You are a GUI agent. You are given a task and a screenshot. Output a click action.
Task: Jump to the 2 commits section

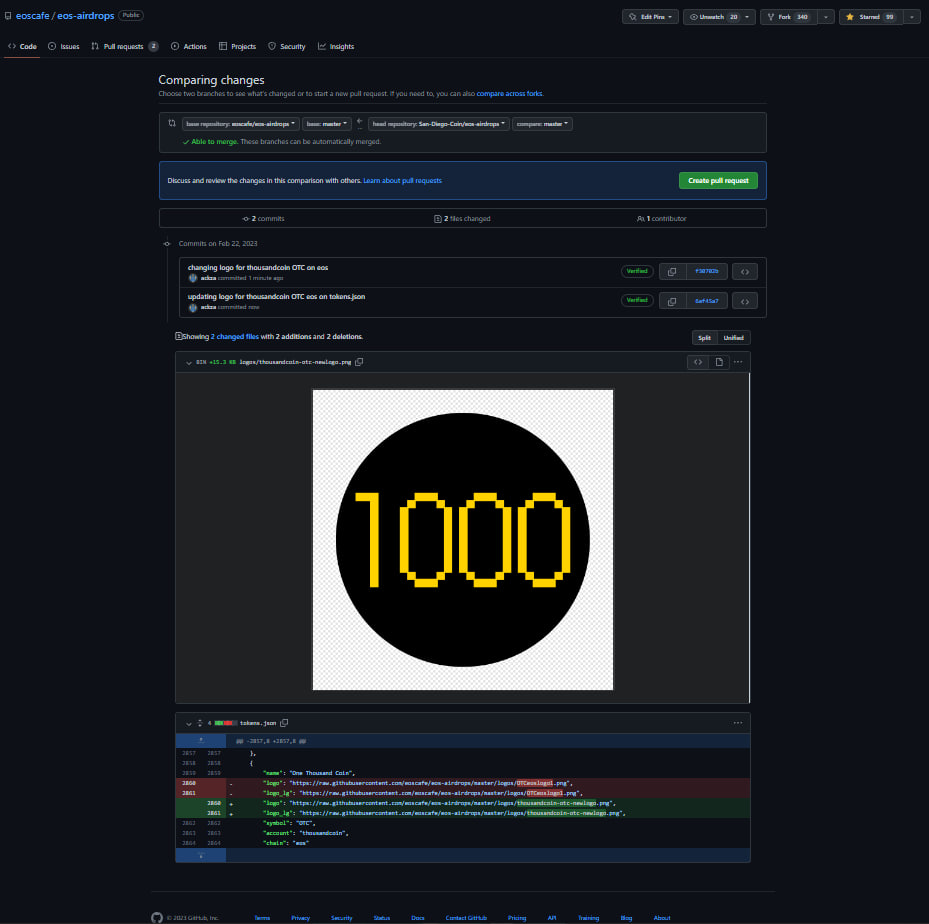pyautogui.click(x=264, y=219)
